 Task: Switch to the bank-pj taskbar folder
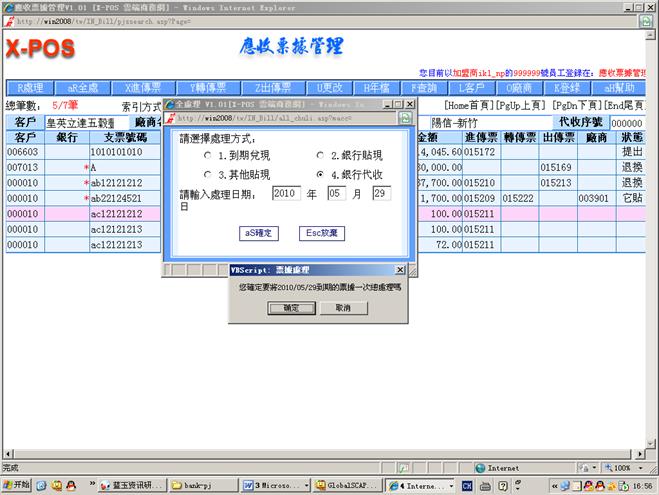pyautogui.click(x=205, y=485)
